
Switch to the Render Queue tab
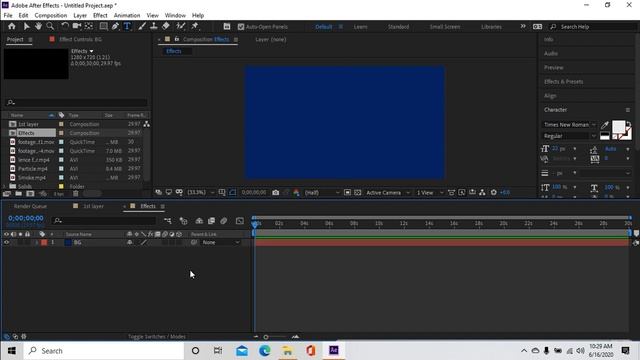30,206
